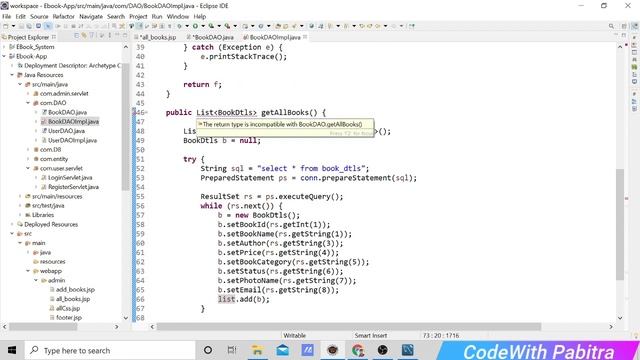Click the error marker in overview ruler

627,198
